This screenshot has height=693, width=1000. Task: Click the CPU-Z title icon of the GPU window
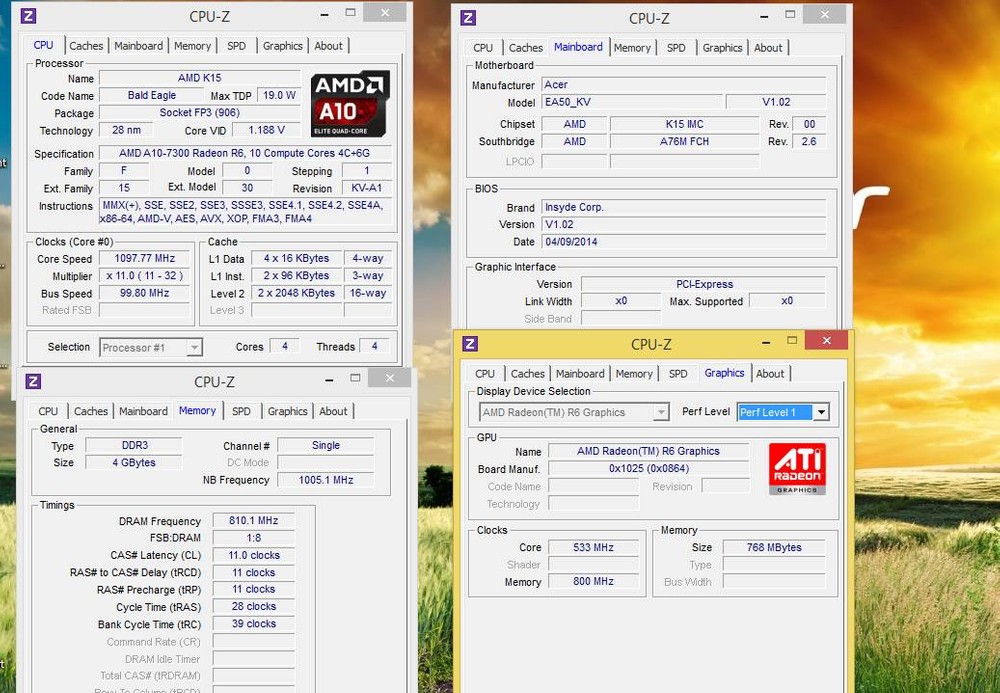coord(471,344)
